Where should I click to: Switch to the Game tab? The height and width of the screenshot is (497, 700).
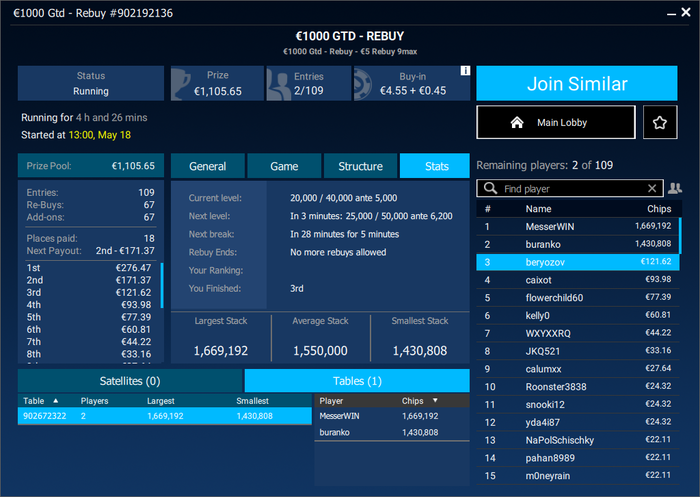284,166
